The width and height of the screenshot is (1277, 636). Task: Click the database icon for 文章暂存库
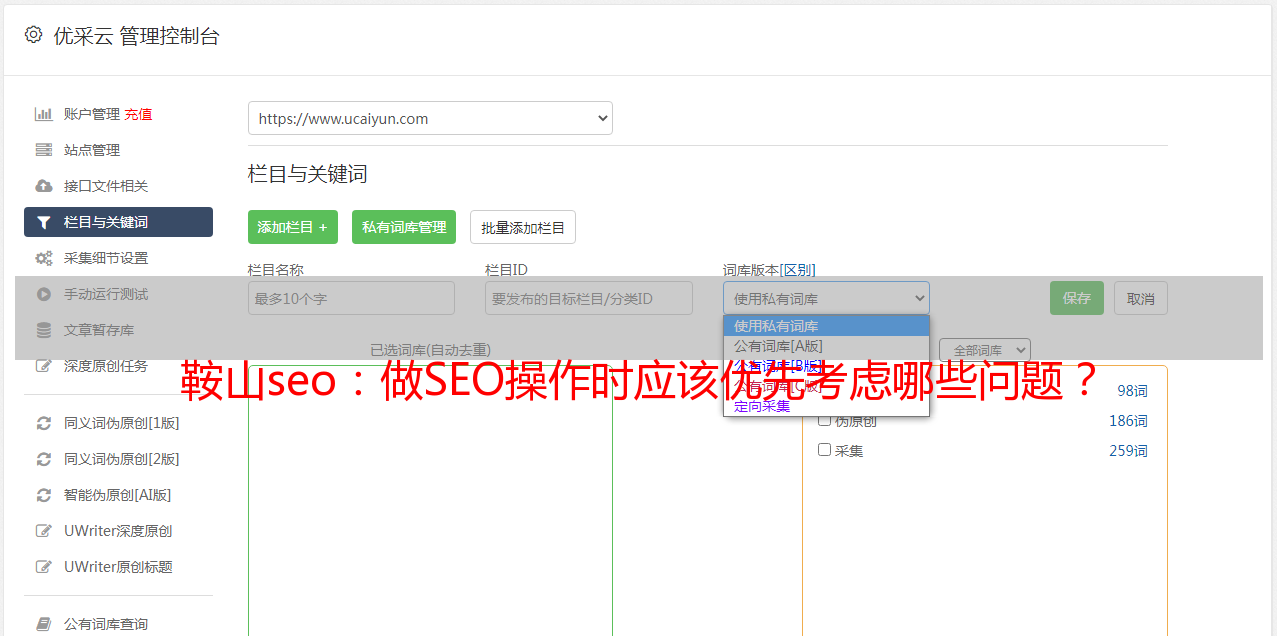pos(44,330)
